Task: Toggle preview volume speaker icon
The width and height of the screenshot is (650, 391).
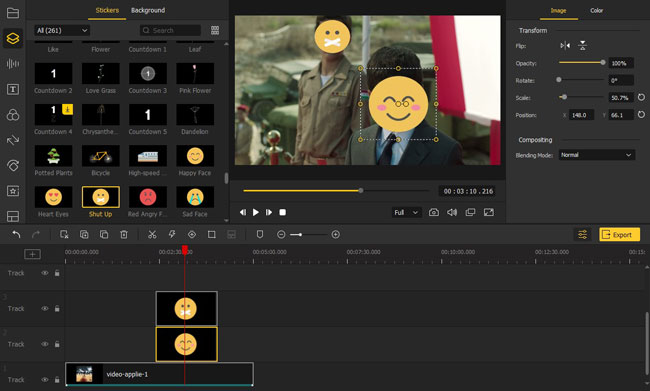Action: [x=452, y=212]
